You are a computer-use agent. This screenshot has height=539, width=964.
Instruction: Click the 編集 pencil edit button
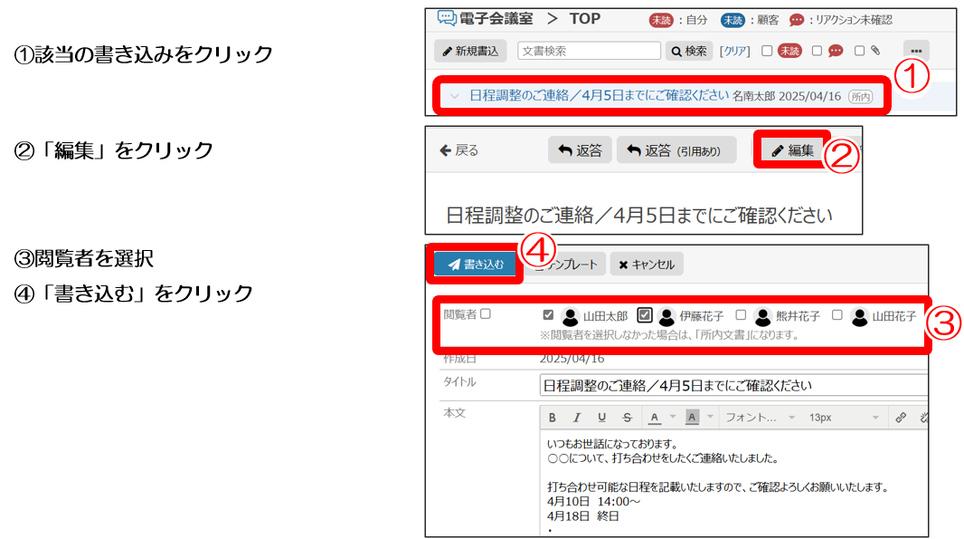coord(792,150)
